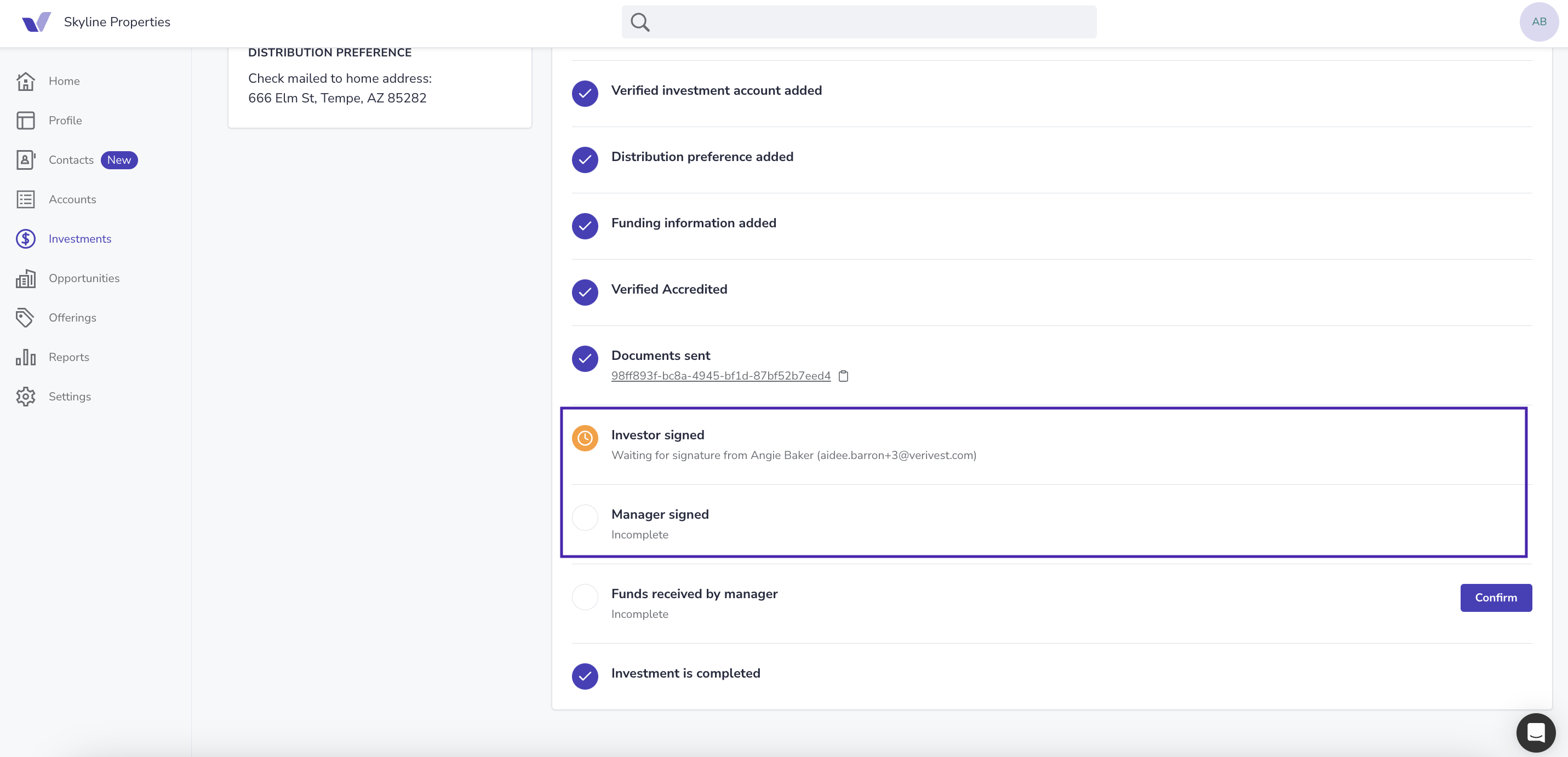
Task: Click the '666 Elm St, Tempe, AZ 85282' address
Action: [x=337, y=98]
